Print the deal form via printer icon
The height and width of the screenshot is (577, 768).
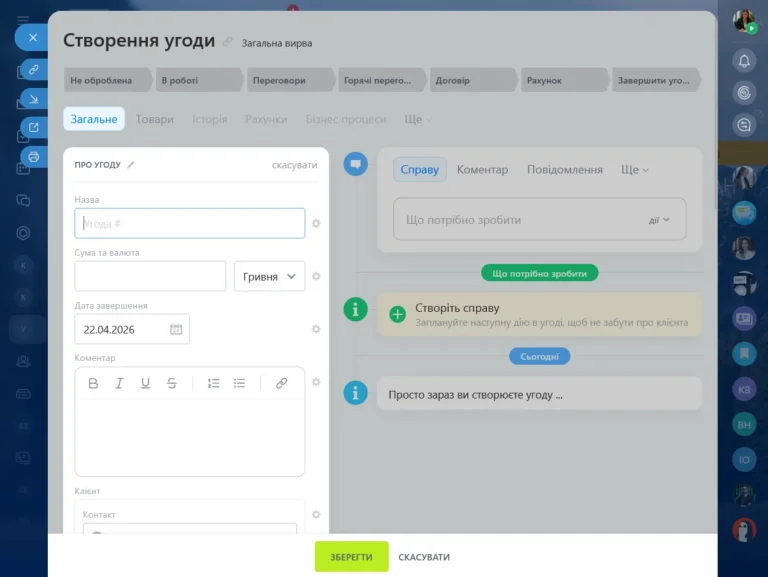[33, 157]
